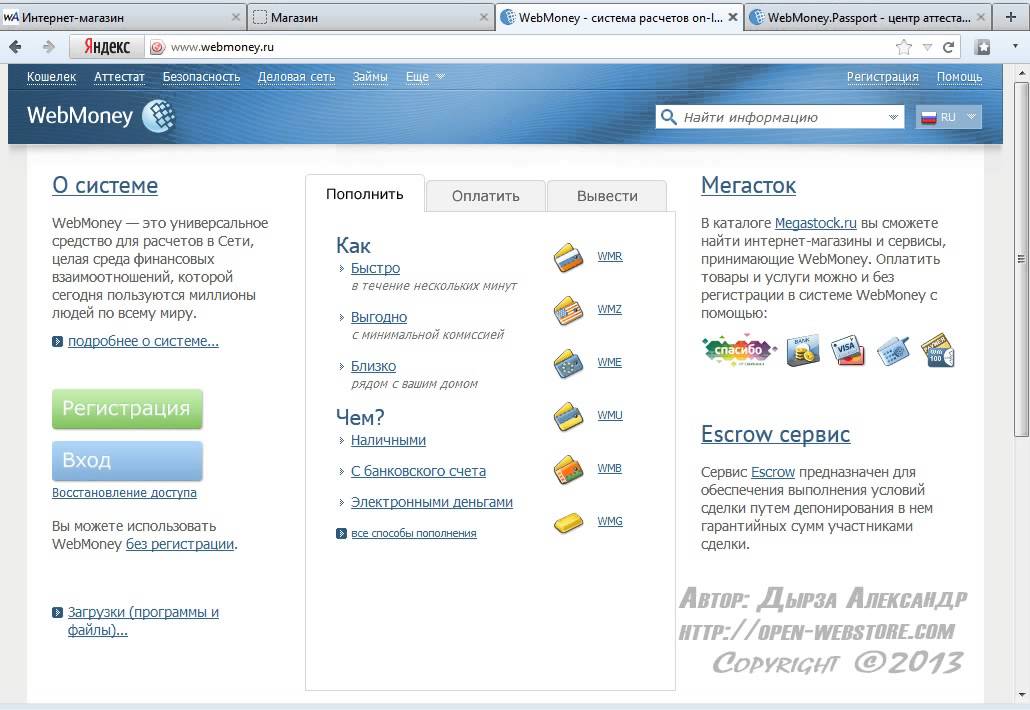
Task: Open the Escrow link in description
Action: click(772, 472)
